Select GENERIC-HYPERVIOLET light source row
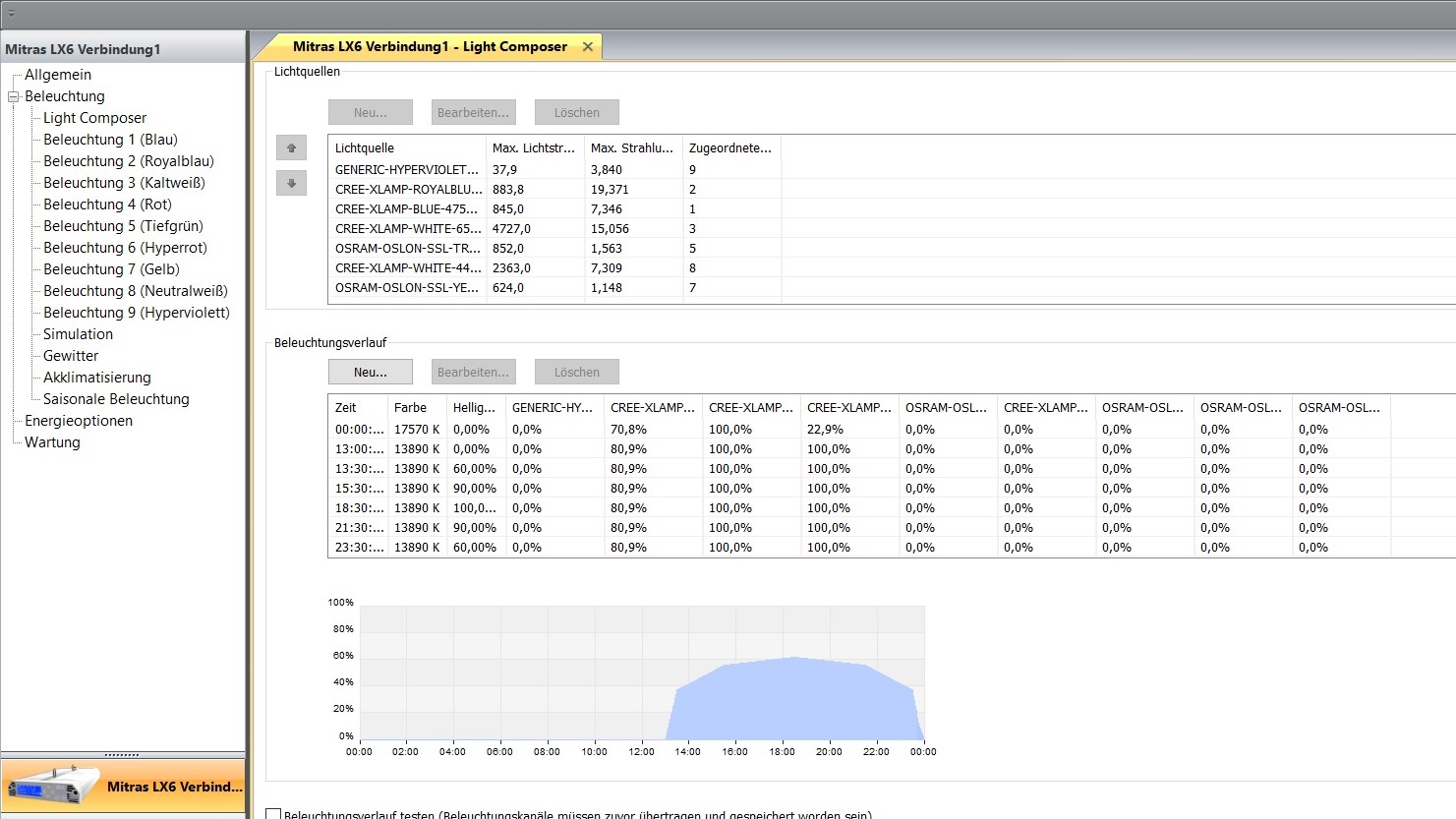 406,169
